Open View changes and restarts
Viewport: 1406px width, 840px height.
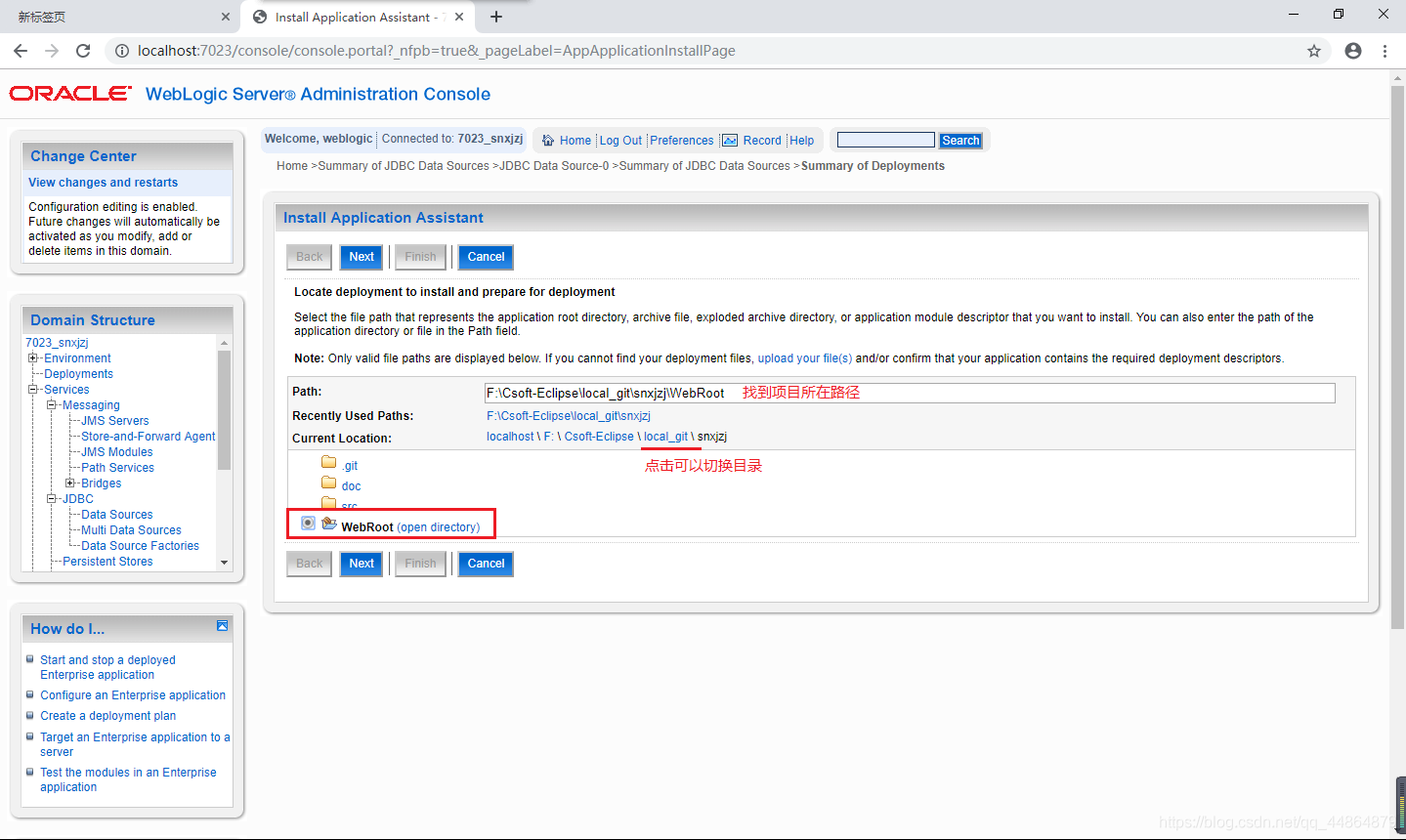[104, 183]
